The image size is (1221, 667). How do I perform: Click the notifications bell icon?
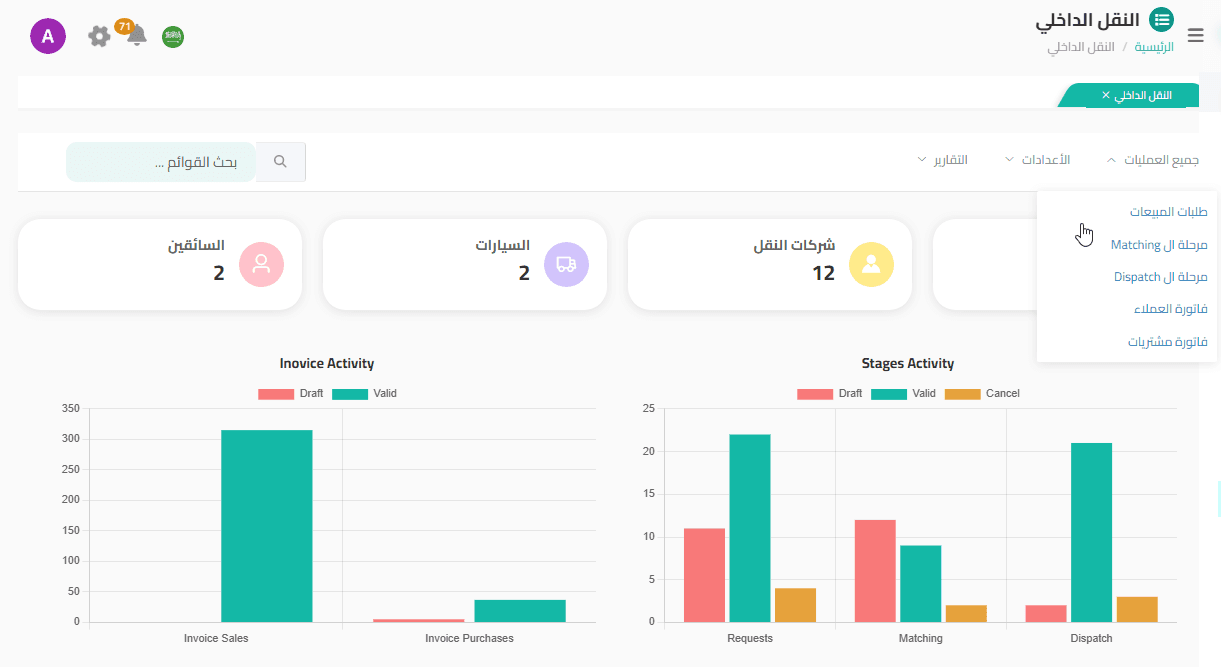tap(137, 36)
